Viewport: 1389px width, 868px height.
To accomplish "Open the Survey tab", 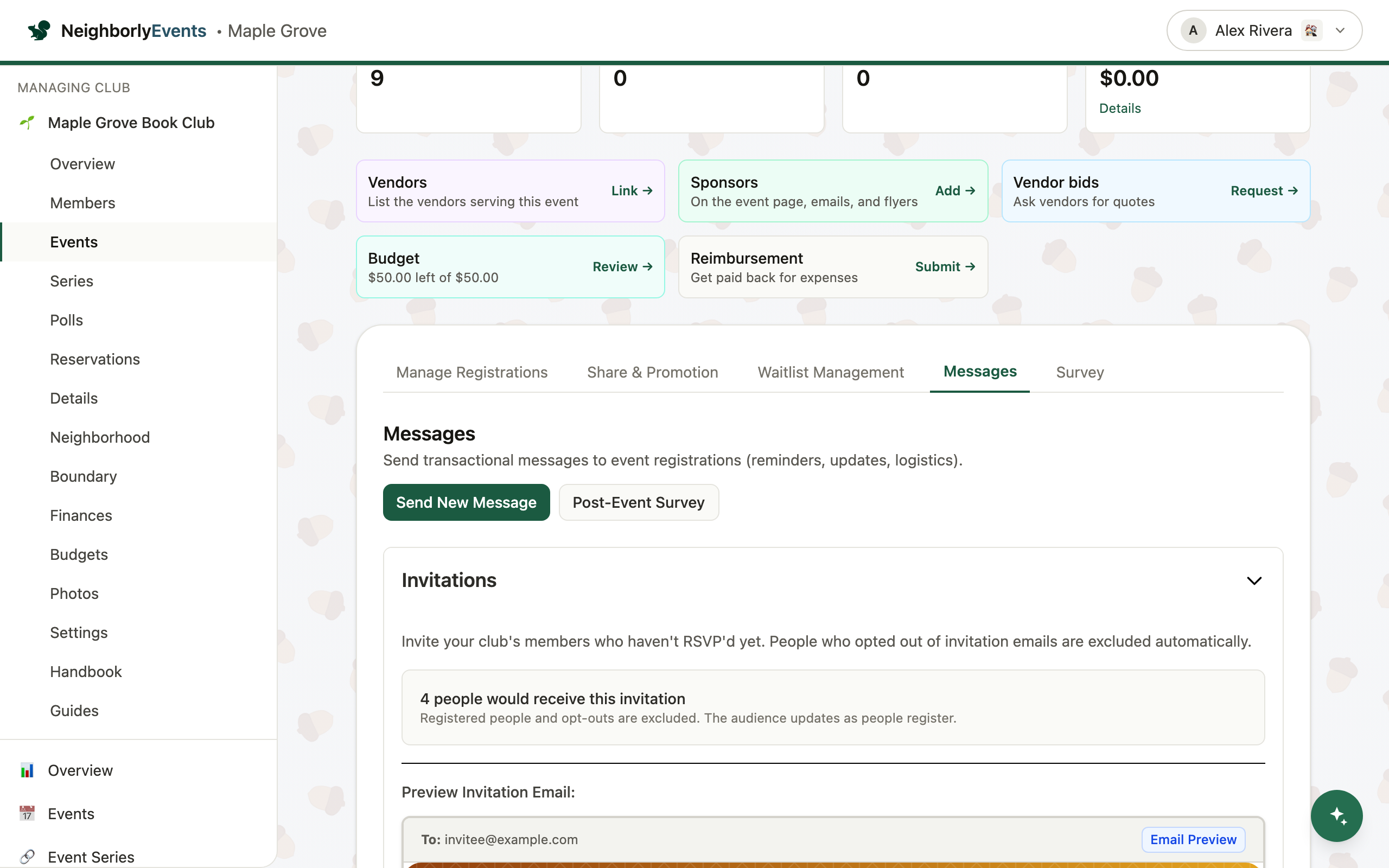I will (x=1080, y=372).
